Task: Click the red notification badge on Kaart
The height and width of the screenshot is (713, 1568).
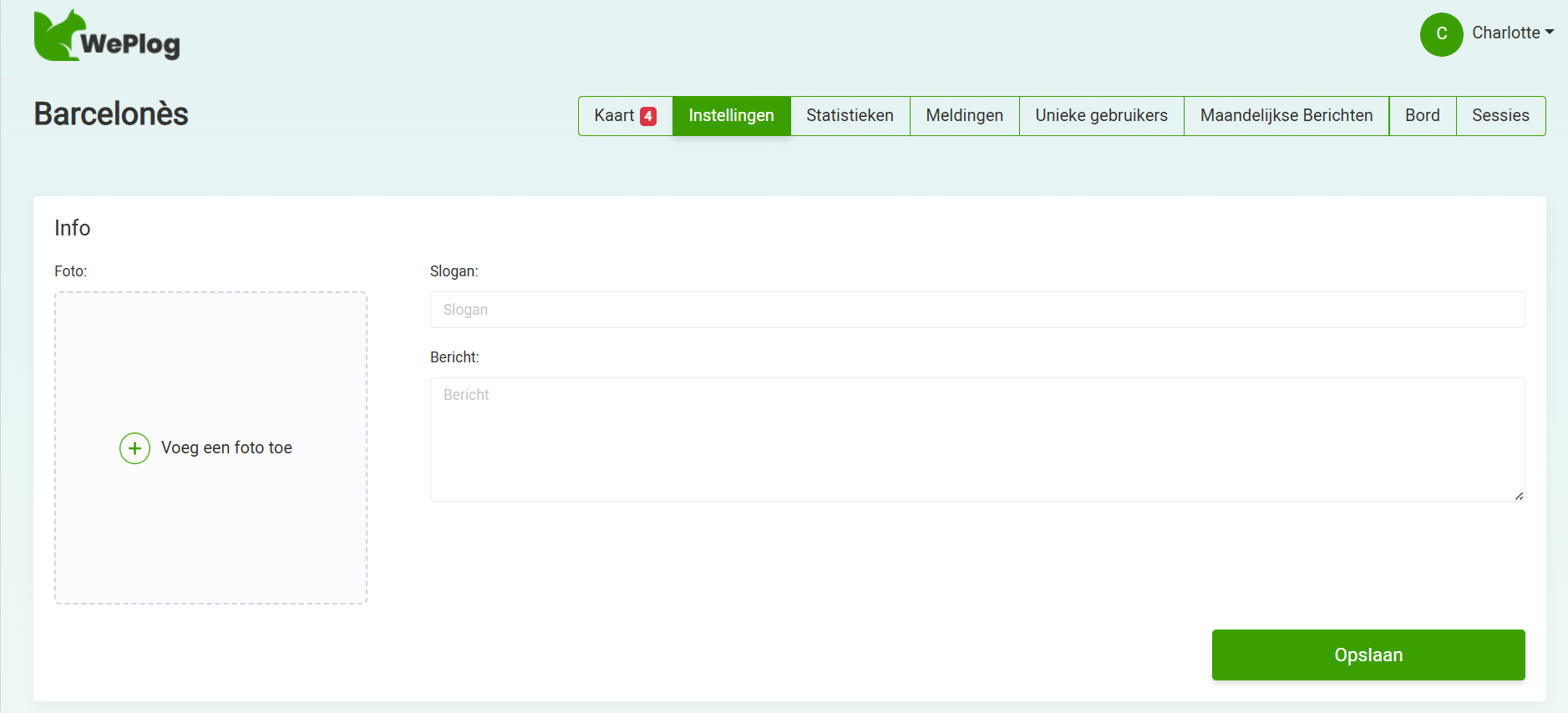Action: pos(648,117)
